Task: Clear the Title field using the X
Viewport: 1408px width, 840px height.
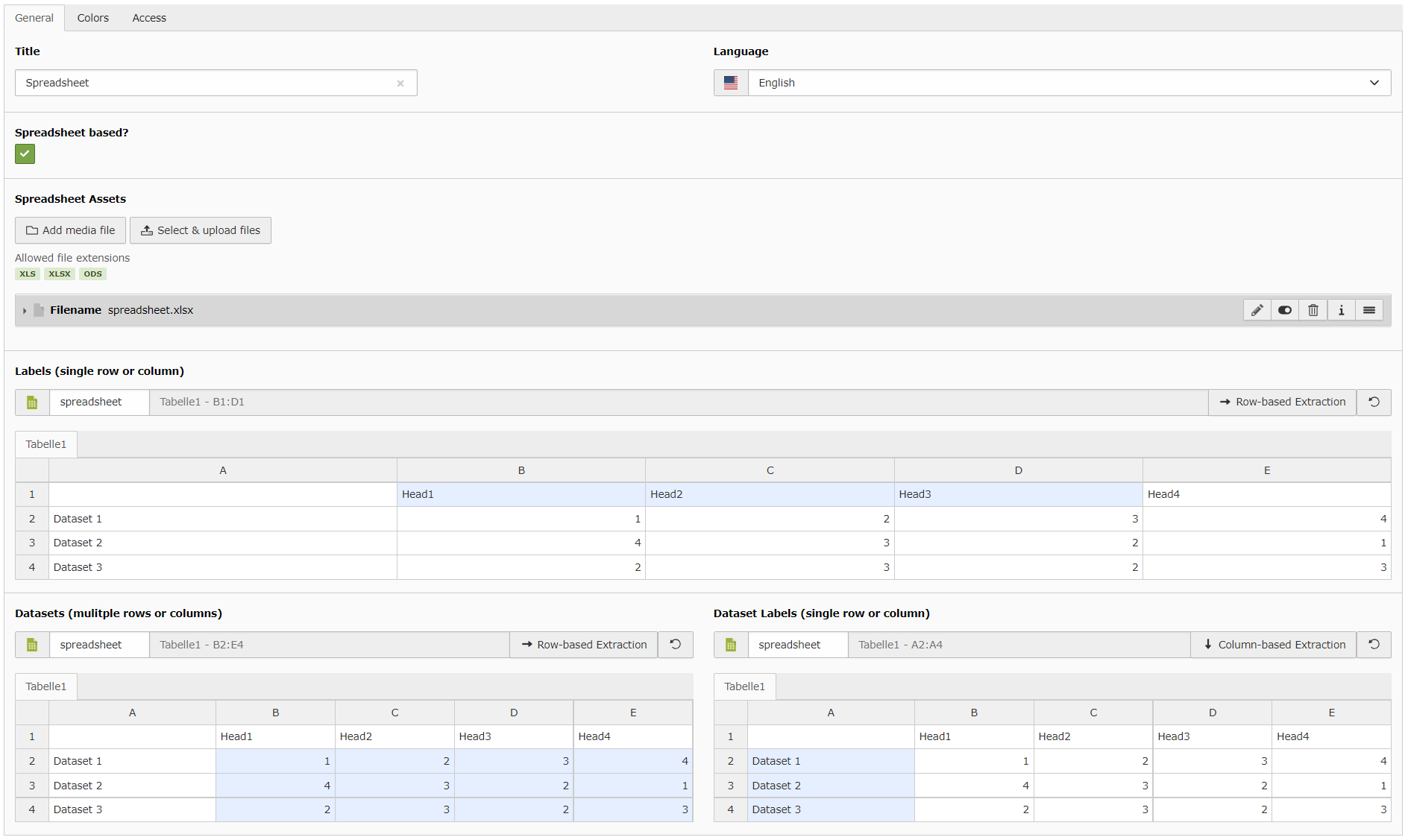Action: [400, 83]
